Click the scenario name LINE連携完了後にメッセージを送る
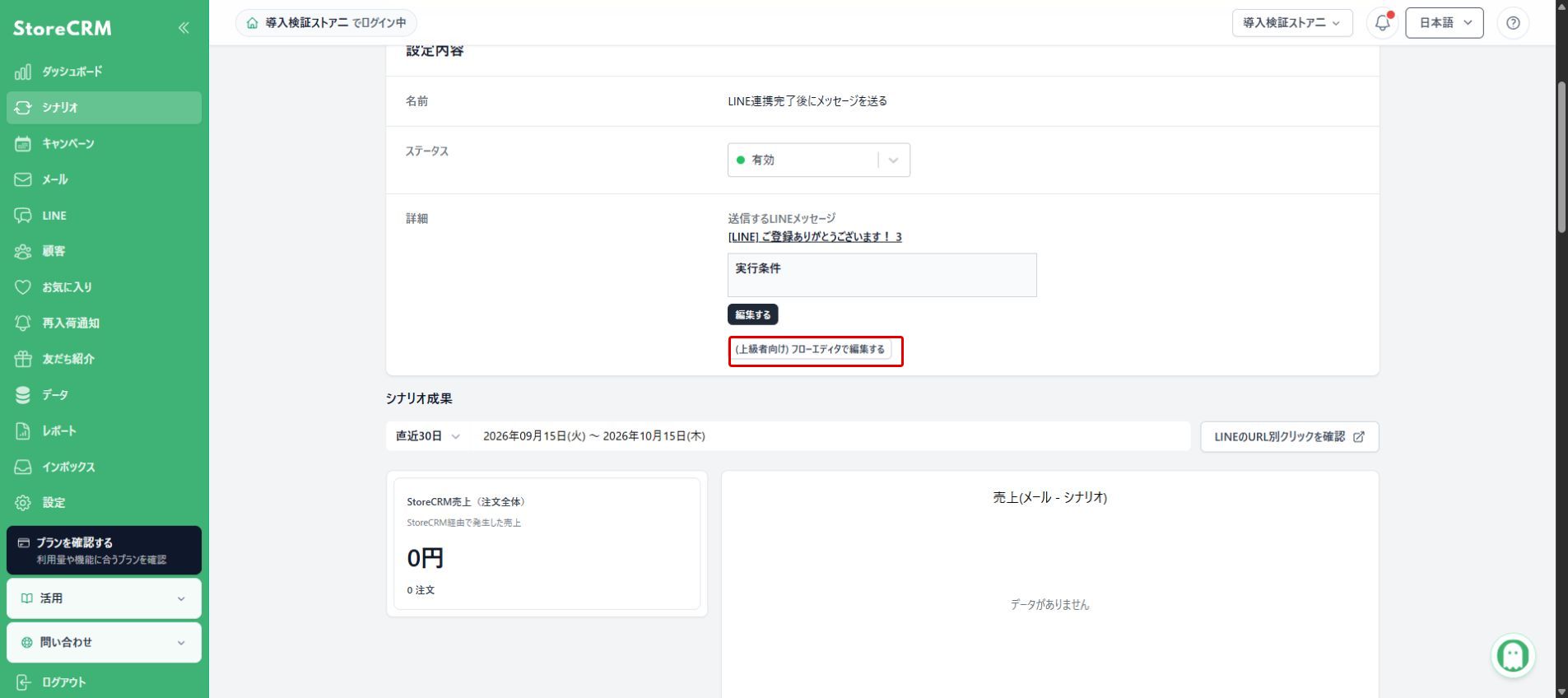This screenshot has height=698, width=1568. point(807,101)
